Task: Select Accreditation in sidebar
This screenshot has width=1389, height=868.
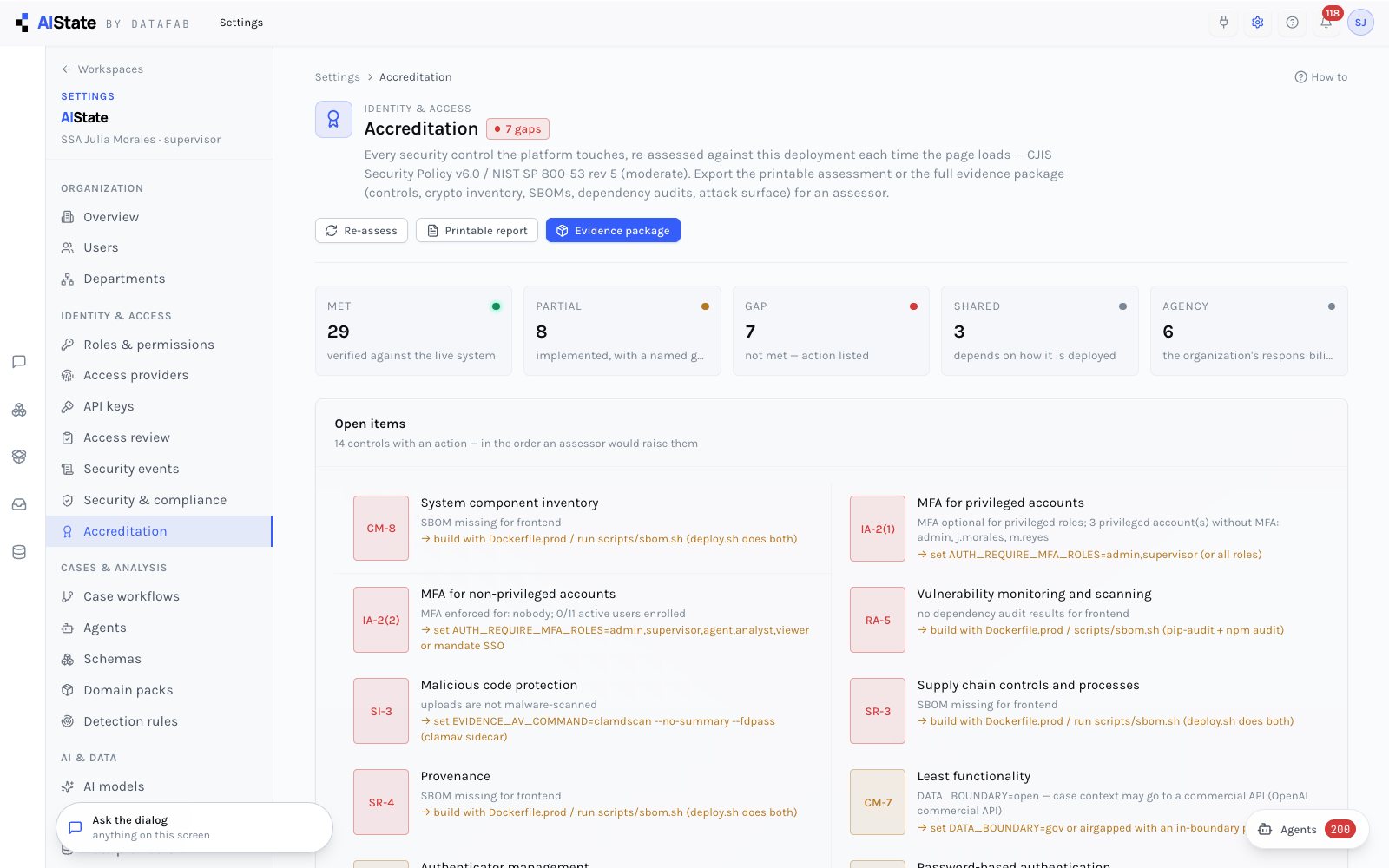Action: pos(160,531)
